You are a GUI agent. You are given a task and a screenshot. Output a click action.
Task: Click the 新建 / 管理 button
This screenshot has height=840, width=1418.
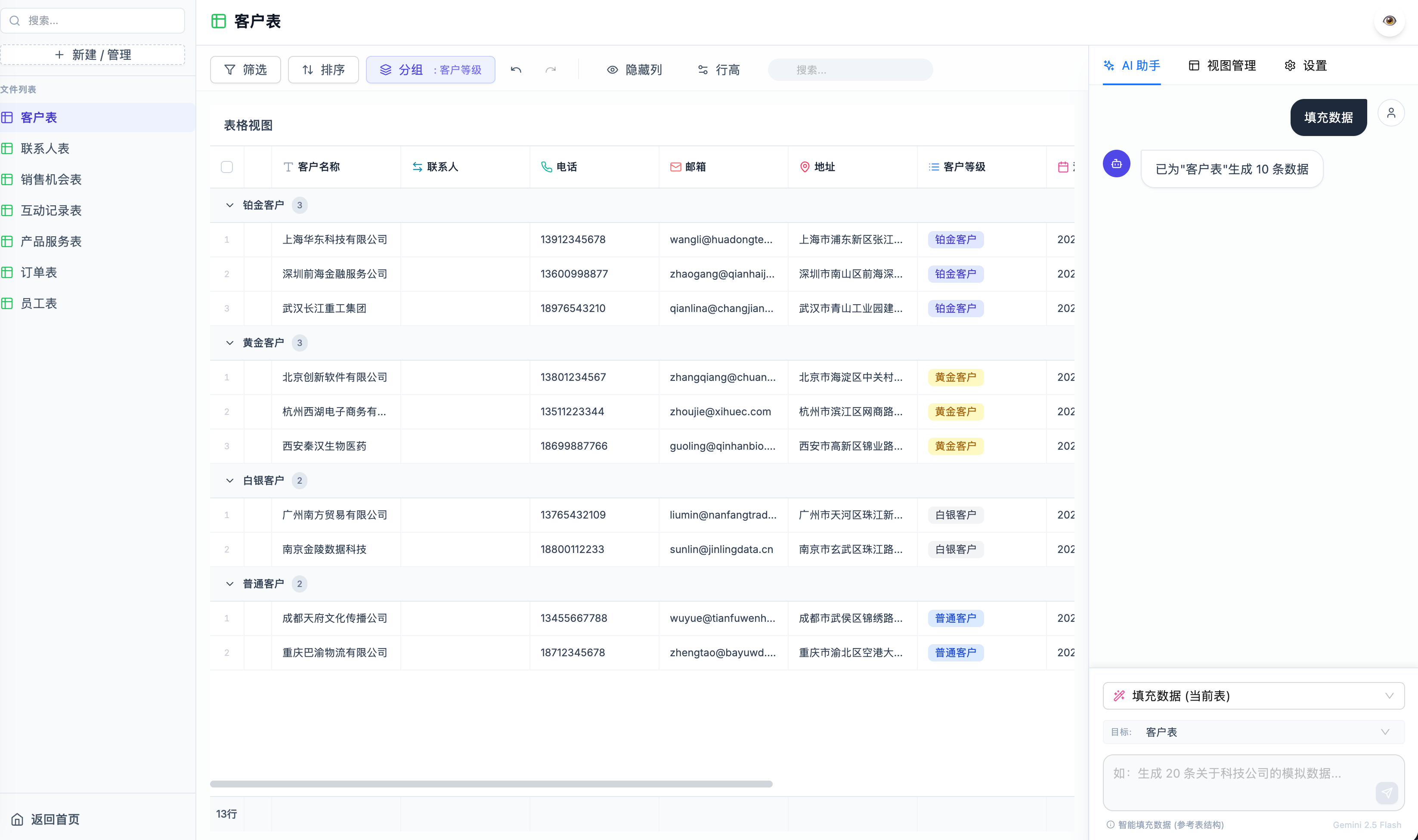tap(93, 55)
